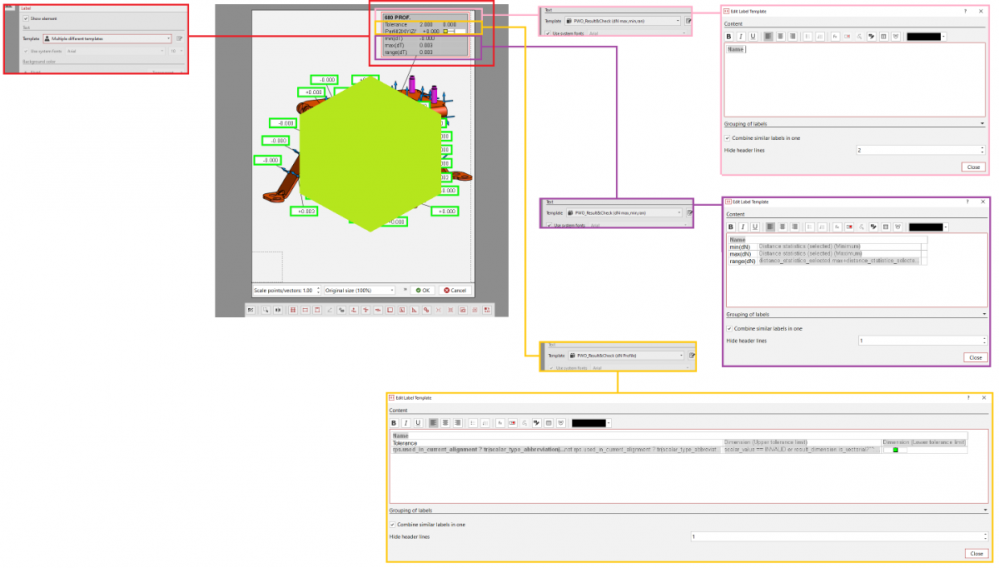The height and width of the screenshot is (568, 999).
Task: Click first icon in the bottom viewer toolbar
Action: tap(250, 310)
